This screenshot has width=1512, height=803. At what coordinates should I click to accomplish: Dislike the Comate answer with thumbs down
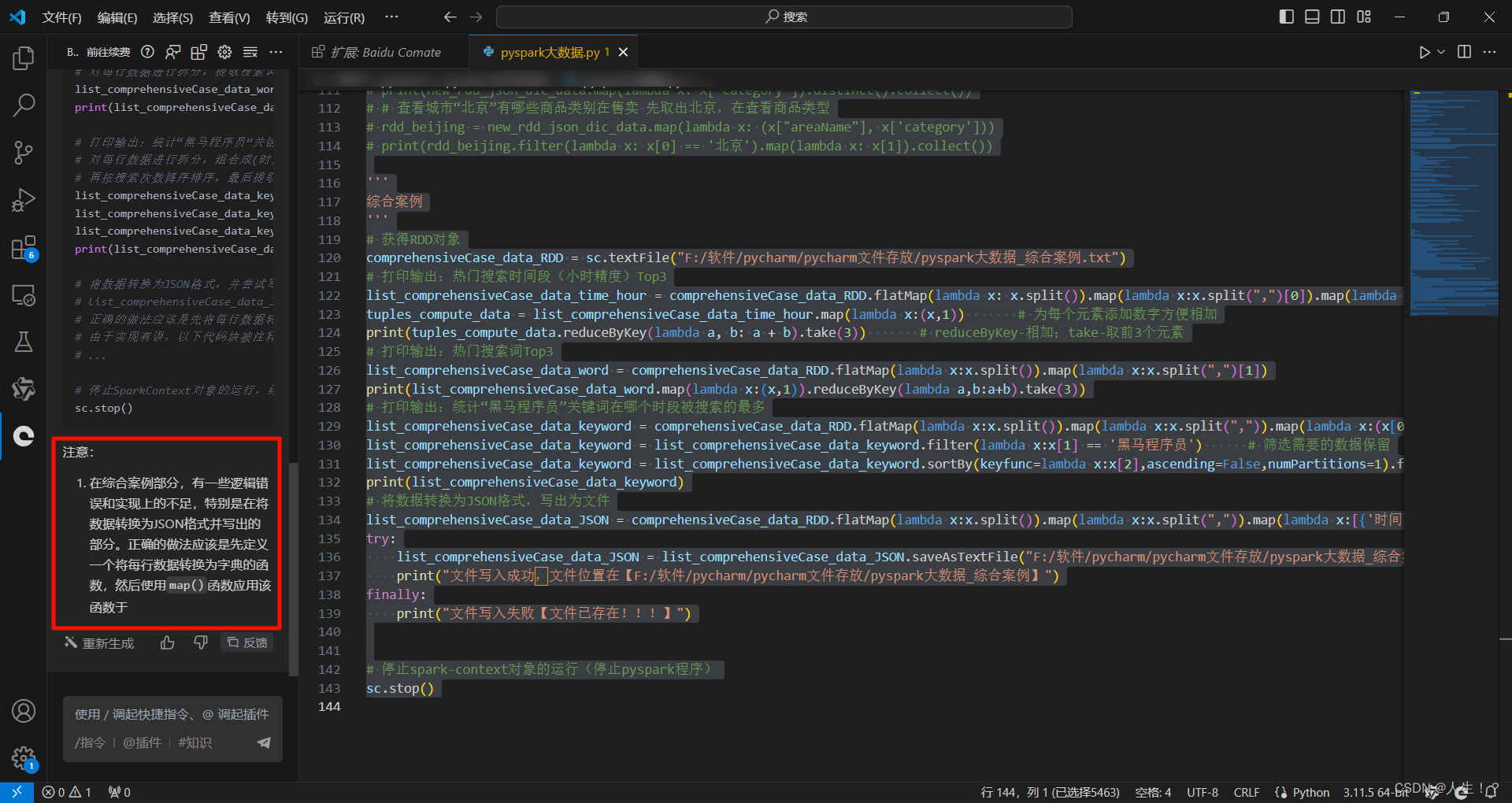pyautogui.click(x=201, y=643)
